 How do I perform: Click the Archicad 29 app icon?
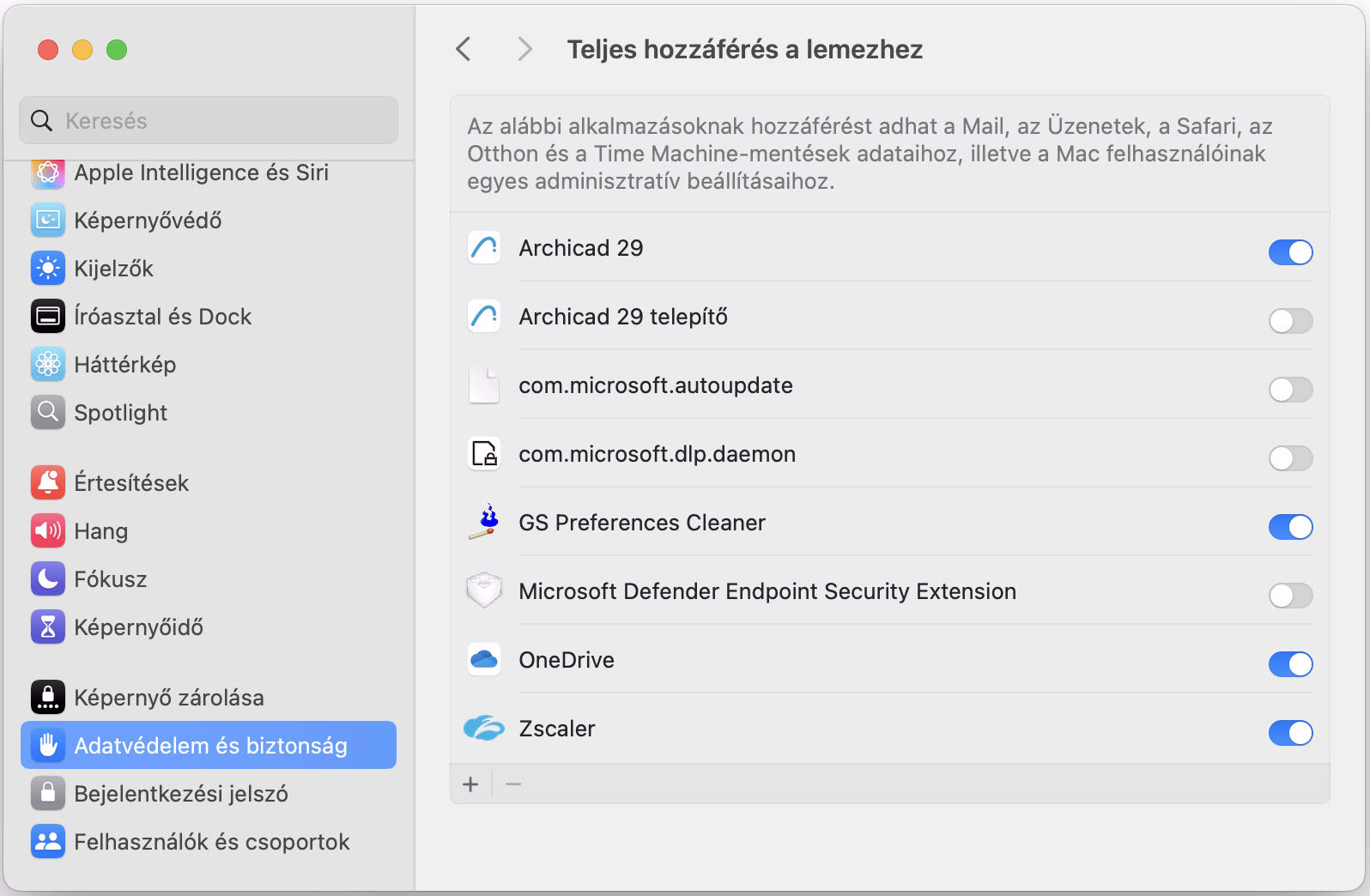click(484, 248)
